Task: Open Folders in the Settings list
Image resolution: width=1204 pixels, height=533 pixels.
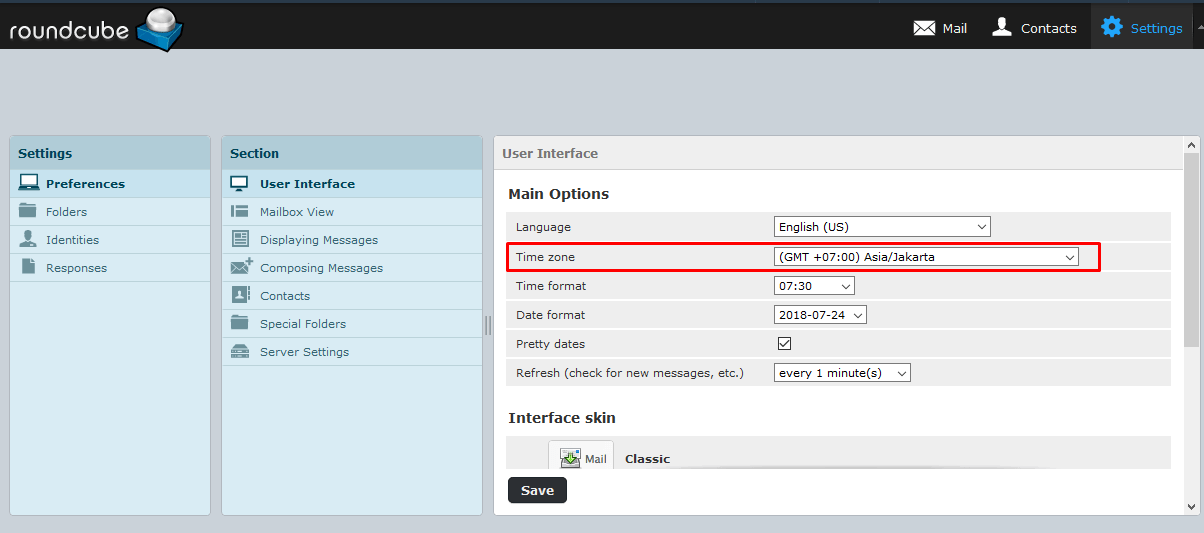Action: [x=110, y=212]
